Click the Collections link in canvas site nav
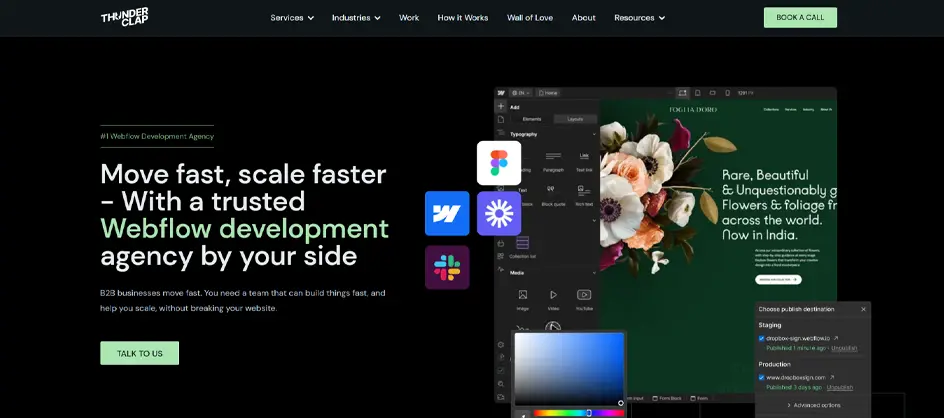 tap(771, 110)
